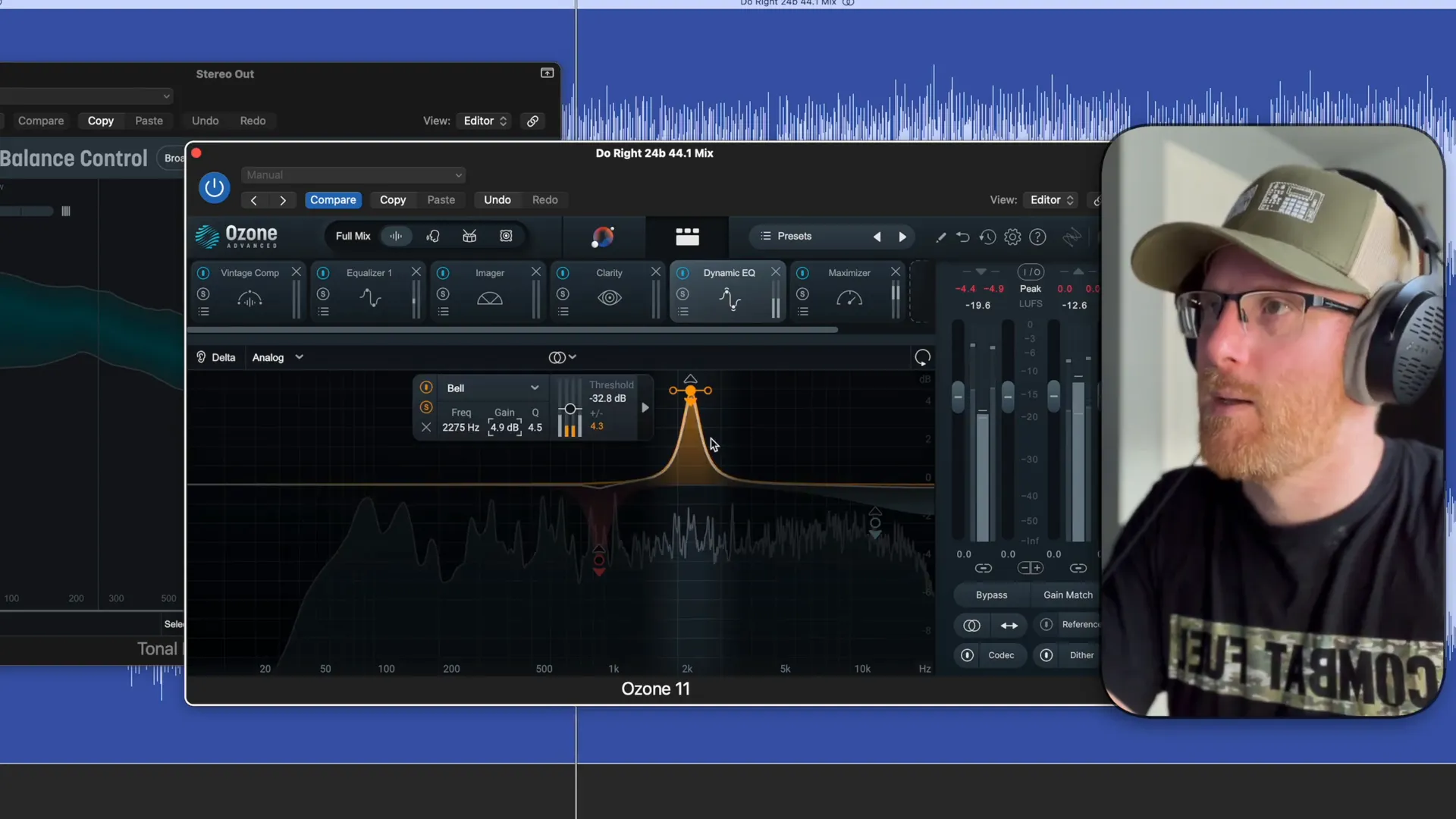Open View Editor dropdown in Stereo Out window
This screenshot has height=819, width=1456.
485,121
